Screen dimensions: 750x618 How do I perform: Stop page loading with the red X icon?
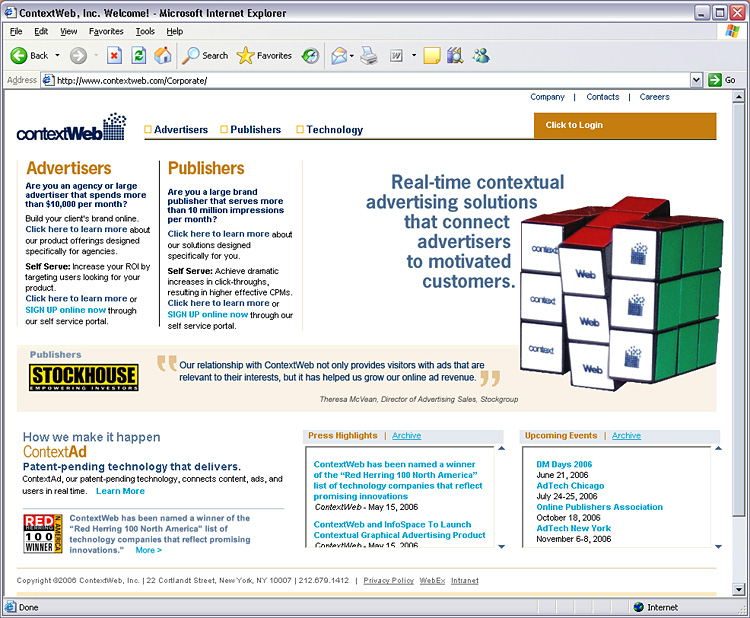[x=114, y=55]
